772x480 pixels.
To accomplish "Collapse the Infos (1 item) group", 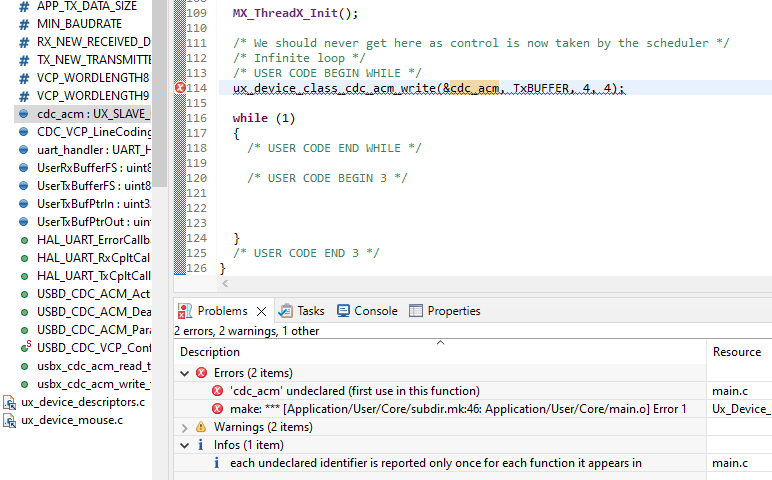I will pos(185,446).
